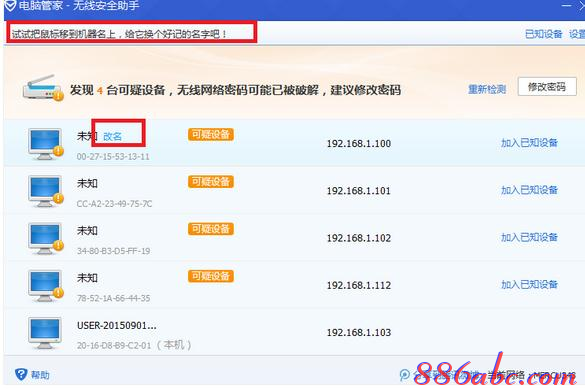Click 可疑设备 badge for 192.168.1.102
The image size is (585, 389).
pos(211,229)
